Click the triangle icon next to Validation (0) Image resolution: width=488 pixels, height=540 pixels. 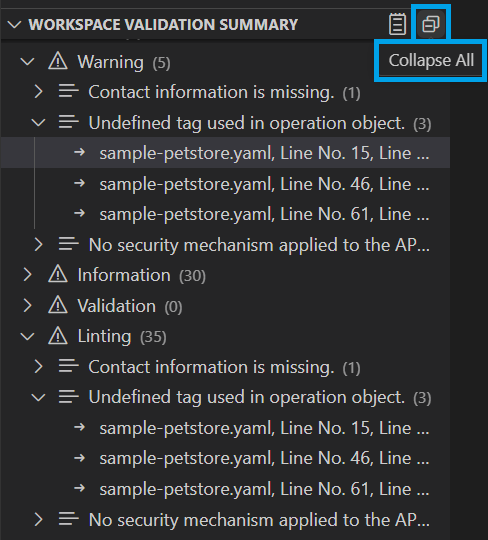click(58, 305)
